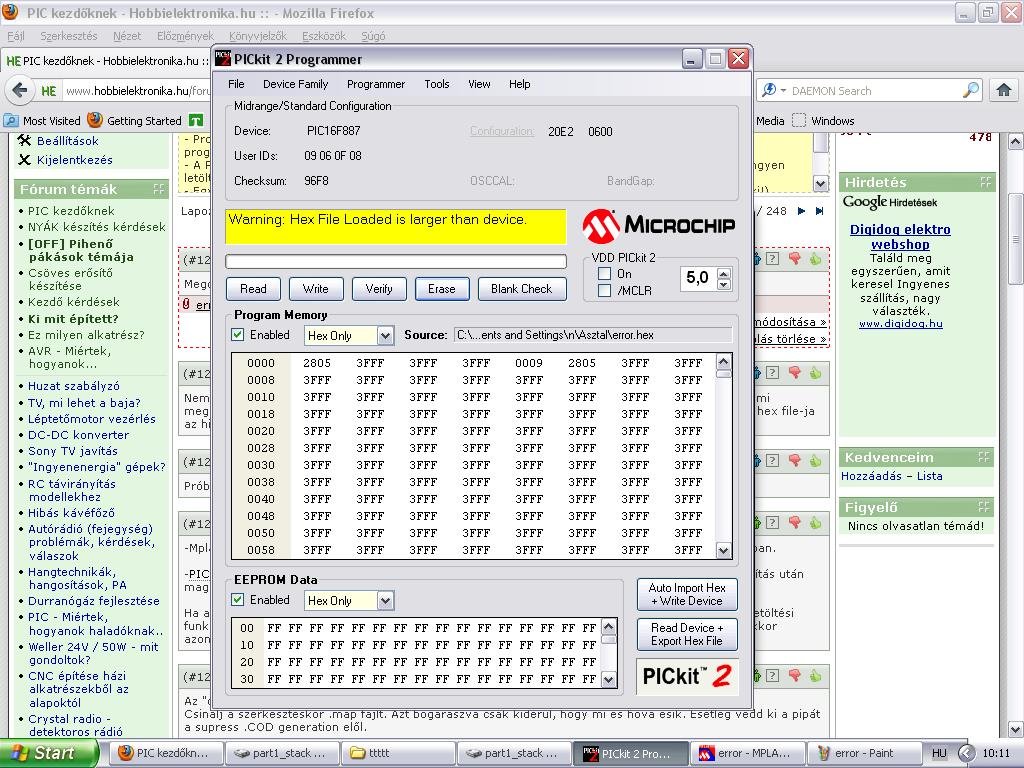Open the Tools menu in PICkit 2
Viewport: 1024px width, 768px height.
436,84
